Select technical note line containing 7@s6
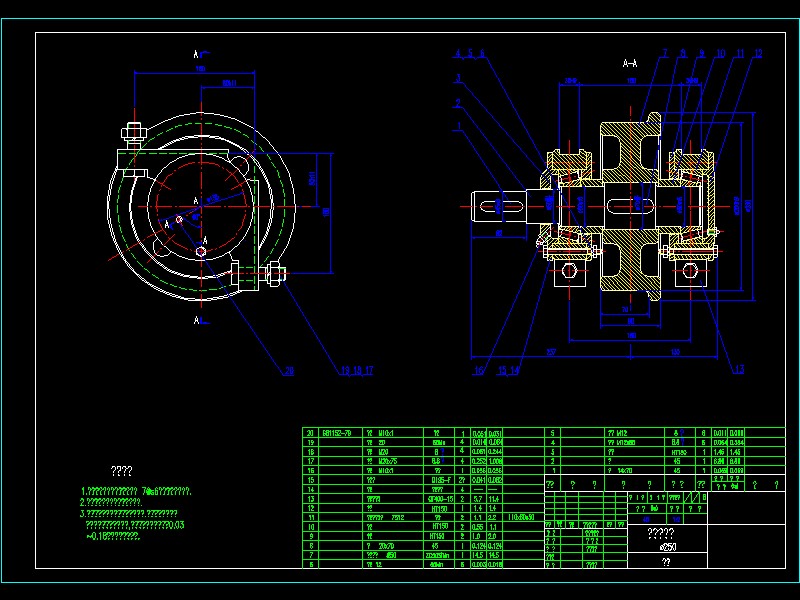Viewport: 800px width, 600px height. tap(136, 492)
